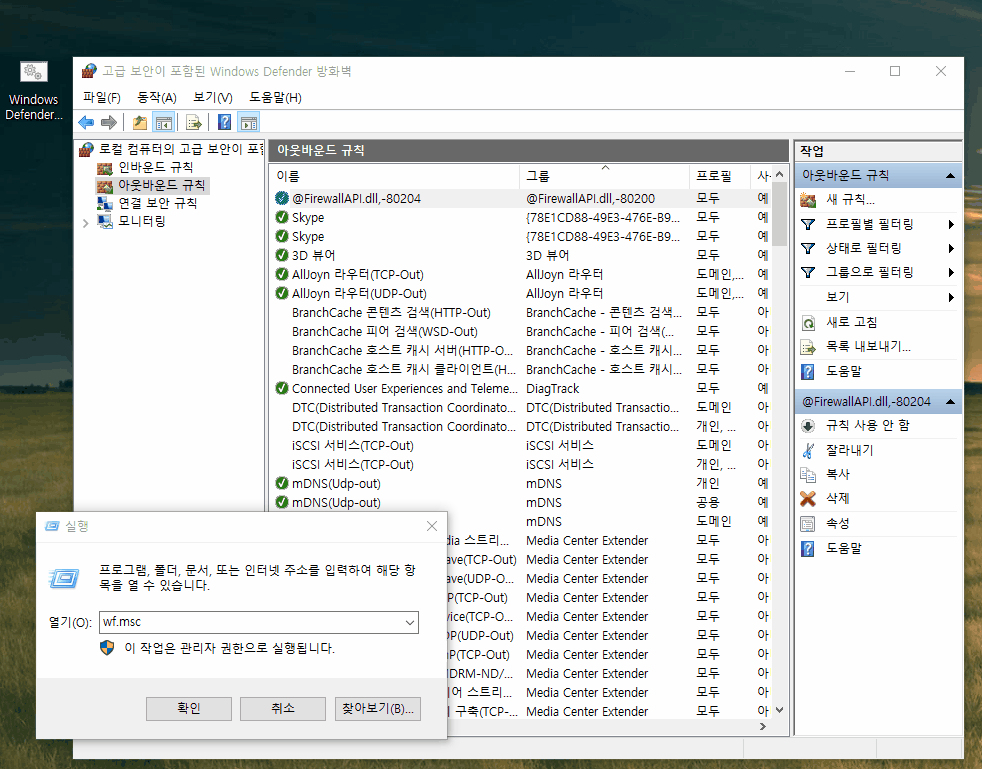The height and width of the screenshot is (769, 982).
Task: Click the 삭제 action label
Action: coord(838,498)
